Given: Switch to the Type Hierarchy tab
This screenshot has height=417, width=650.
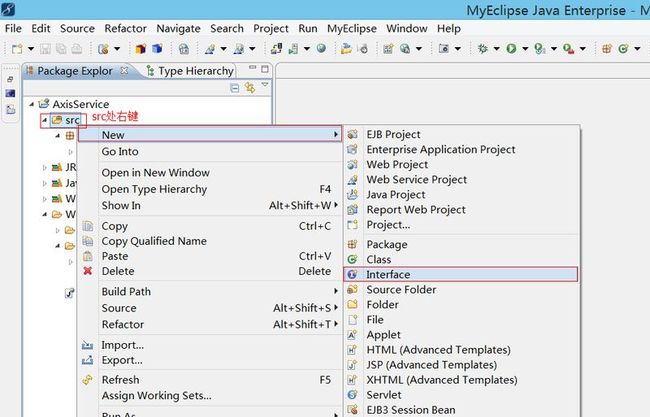Looking at the screenshot, I should [x=191, y=71].
